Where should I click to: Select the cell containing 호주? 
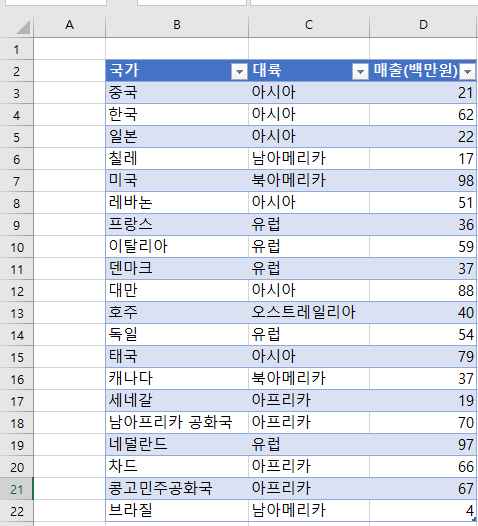(177, 313)
